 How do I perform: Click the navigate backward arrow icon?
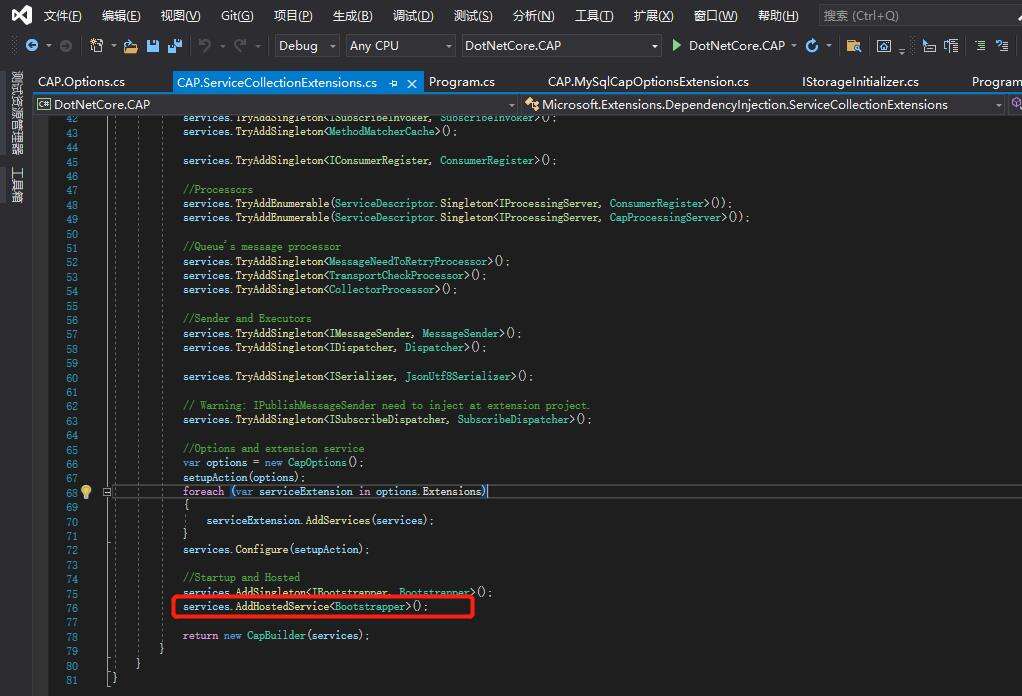(x=31, y=46)
